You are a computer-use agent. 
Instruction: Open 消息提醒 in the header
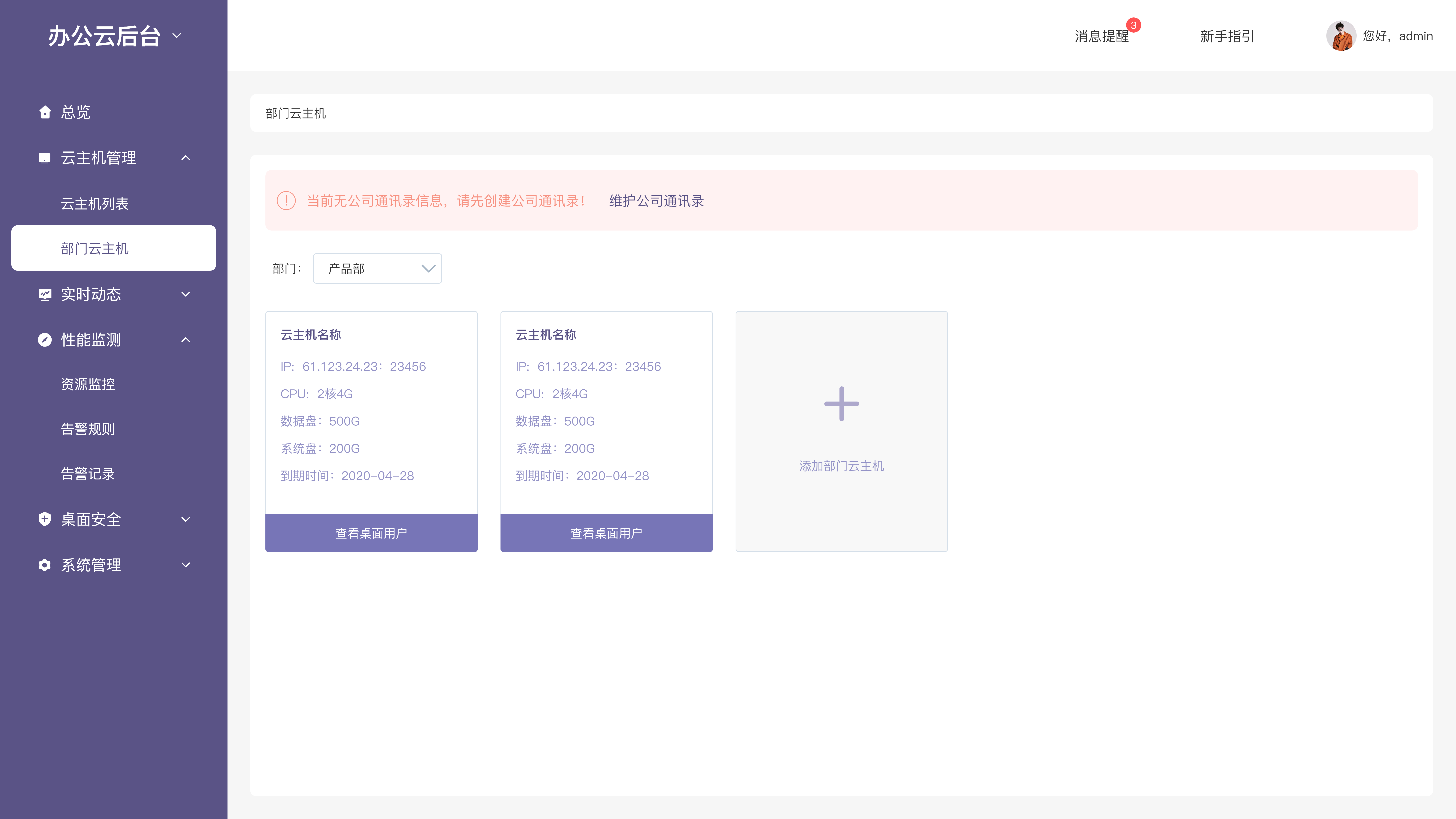(x=1102, y=36)
